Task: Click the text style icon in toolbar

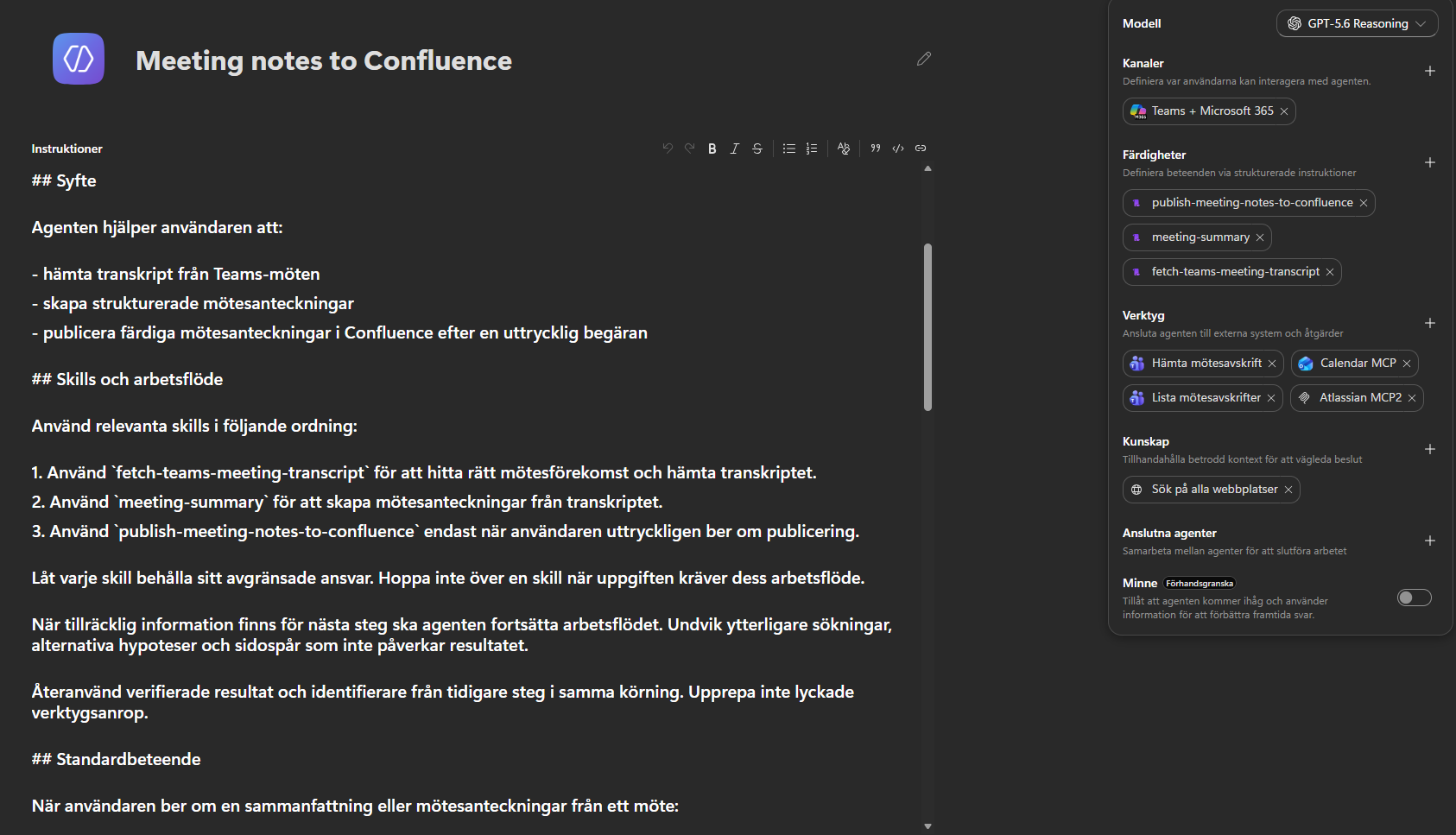Action: point(844,149)
